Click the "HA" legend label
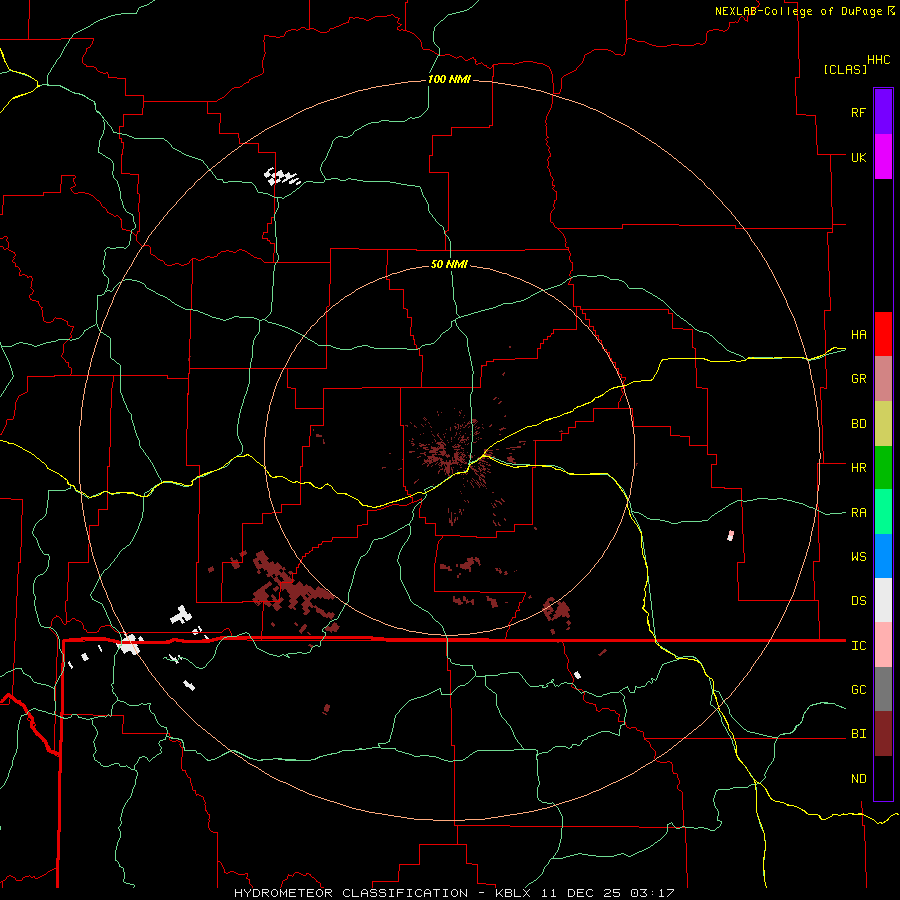This screenshot has height=900, width=900. tap(859, 335)
